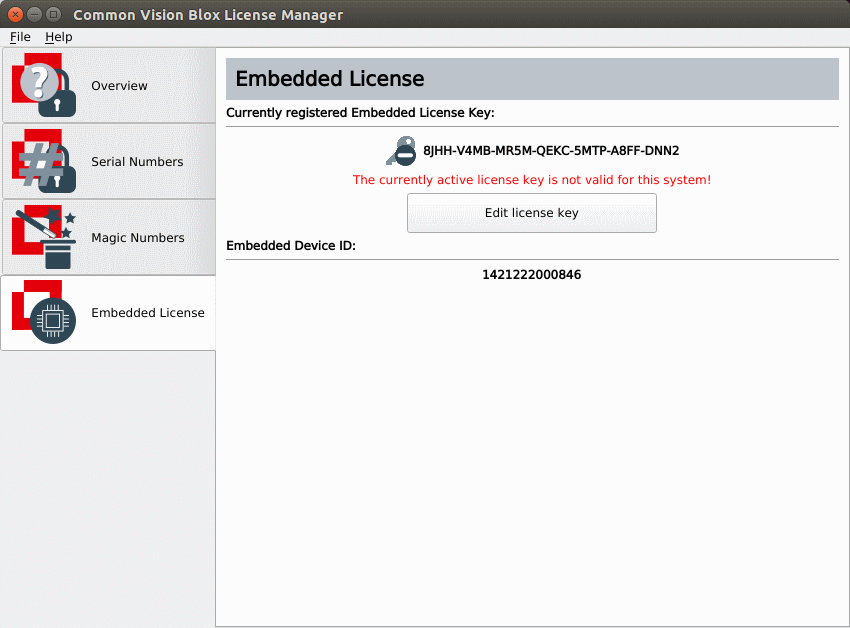
Task: Open the Help menu
Action: (59, 37)
